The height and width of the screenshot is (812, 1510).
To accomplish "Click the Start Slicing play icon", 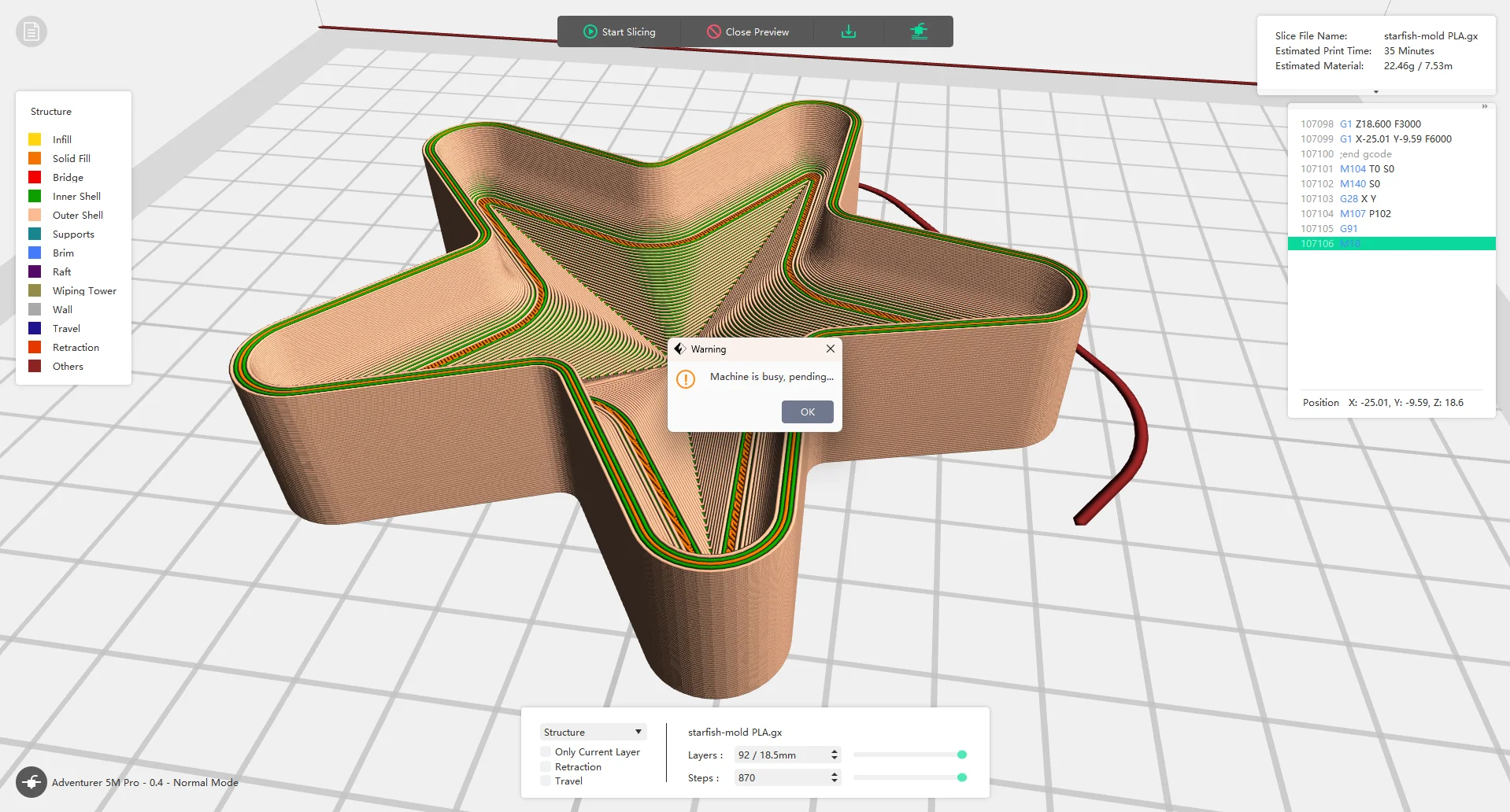I will click(x=590, y=31).
